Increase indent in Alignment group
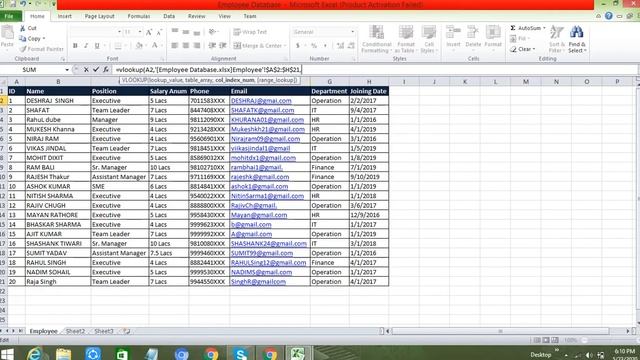This screenshot has width=640, height=360. [x=223, y=46]
